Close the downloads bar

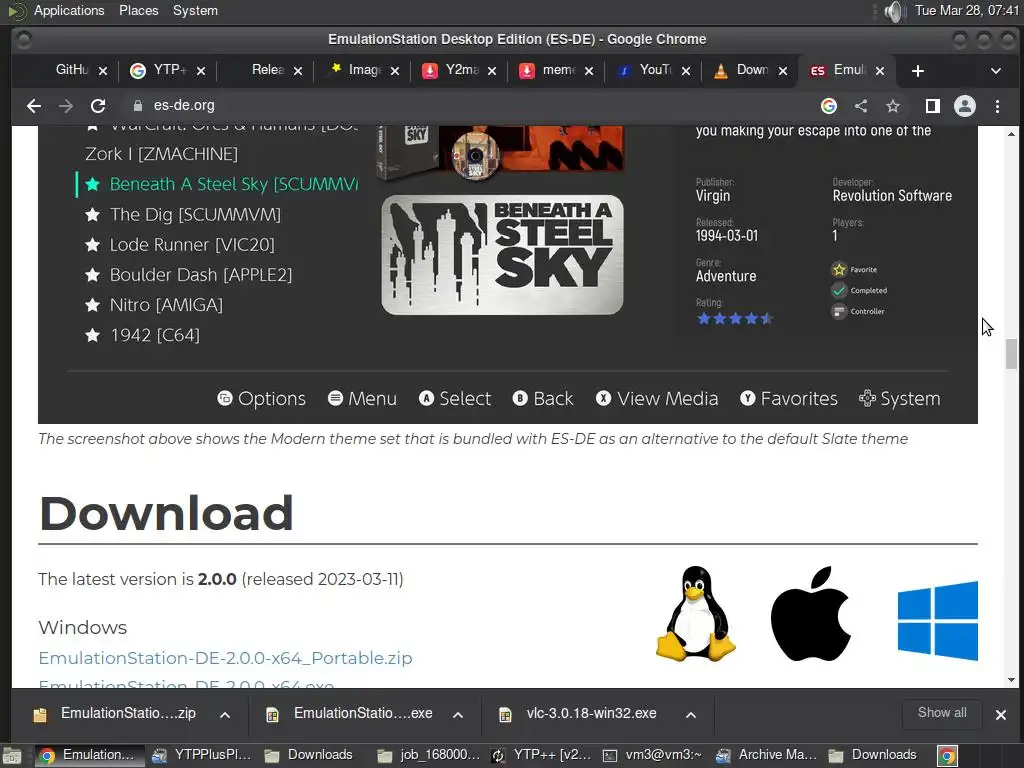click(x=1000, y=715)
